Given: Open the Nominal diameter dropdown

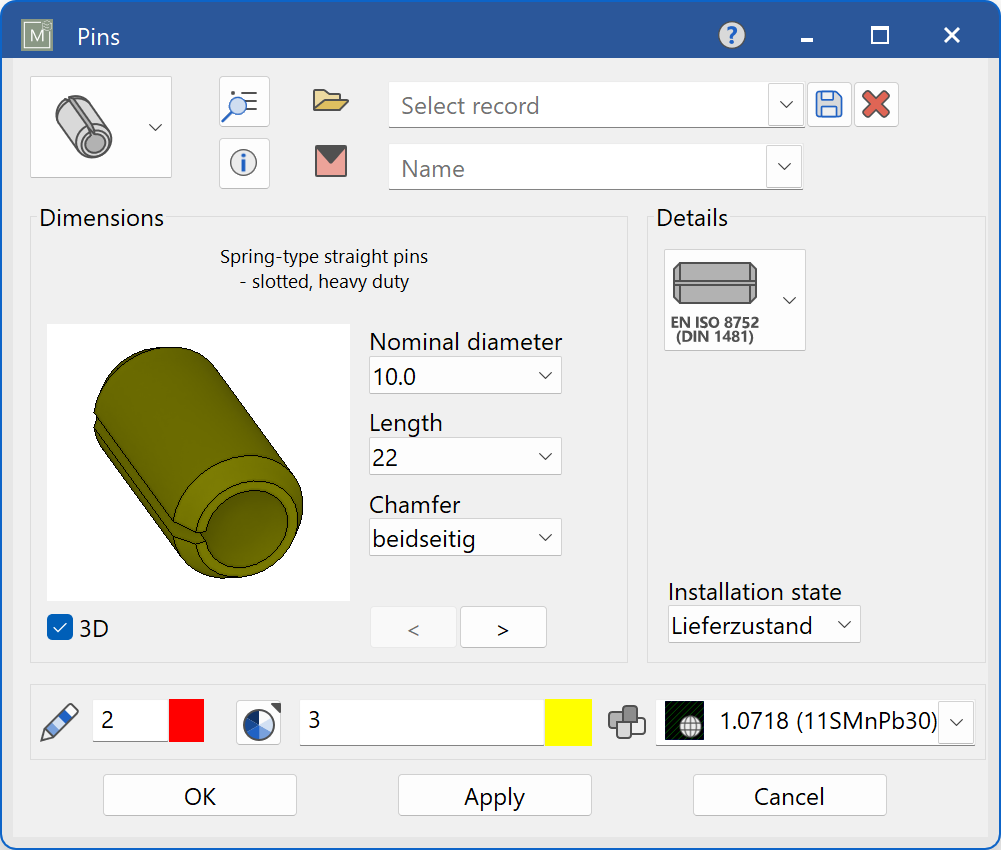Looking at the screenshot, I should [x=546, y=375].
